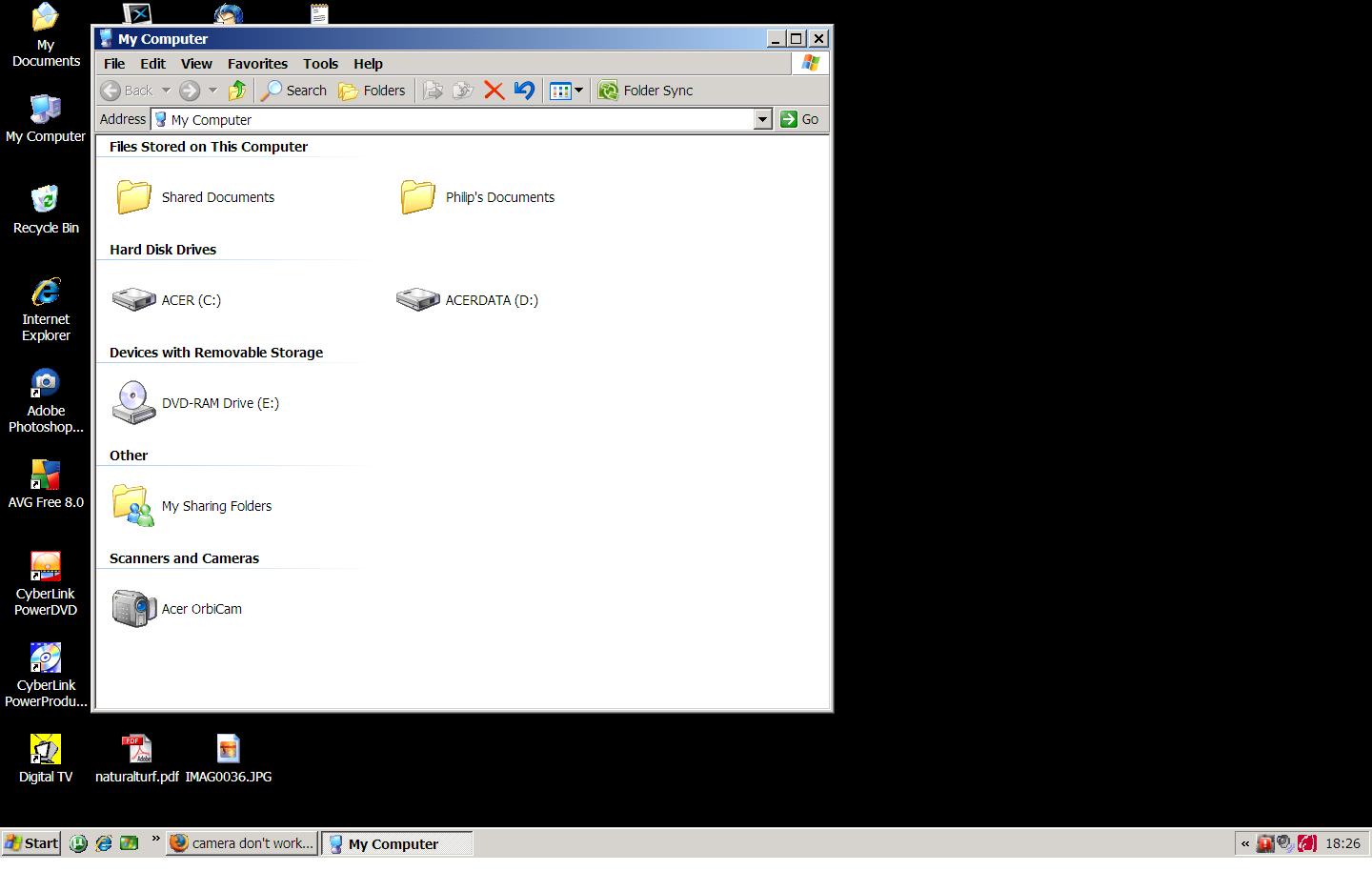
Task: Click the Forward navigation arrow
Action: [x=190, y=91]
